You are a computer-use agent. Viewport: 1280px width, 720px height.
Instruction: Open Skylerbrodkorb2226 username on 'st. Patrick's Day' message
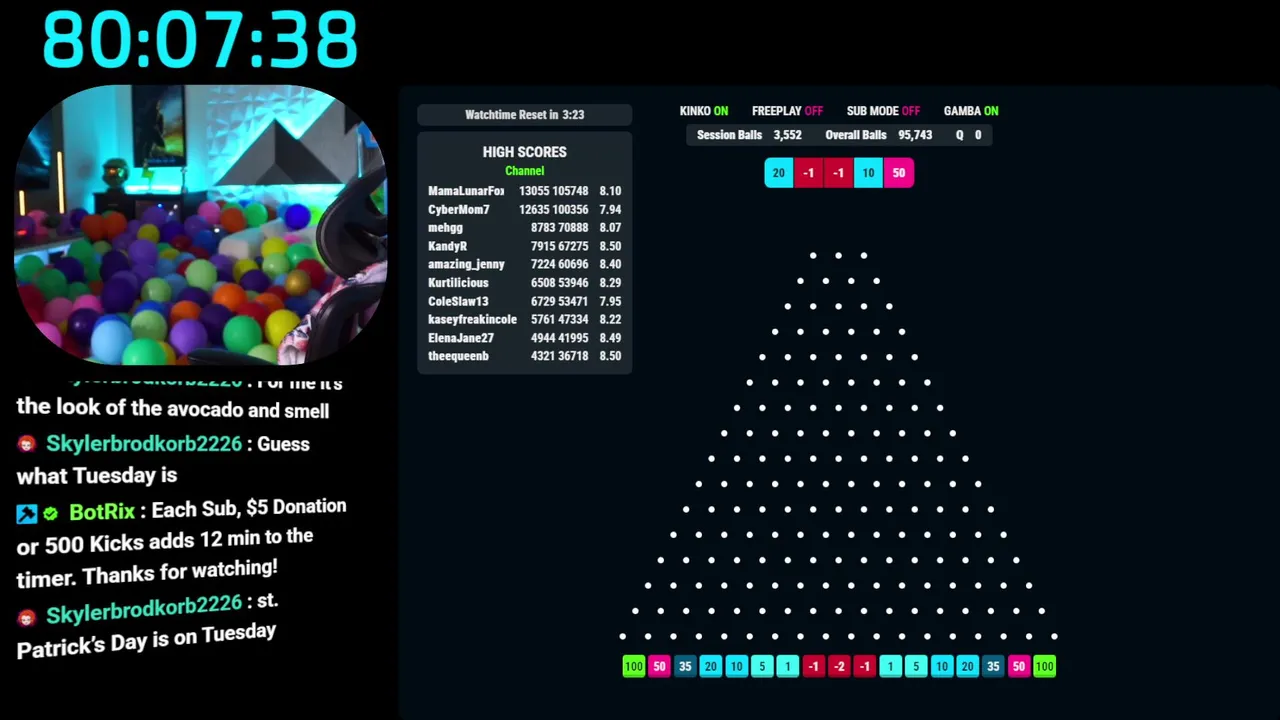tap(144, 611)
